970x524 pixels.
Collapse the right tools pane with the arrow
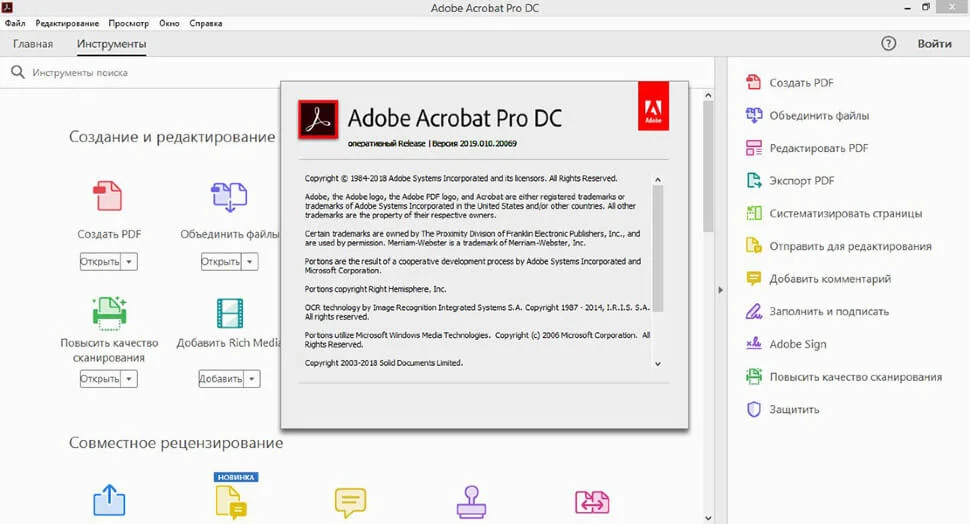[x=720, y=290]
